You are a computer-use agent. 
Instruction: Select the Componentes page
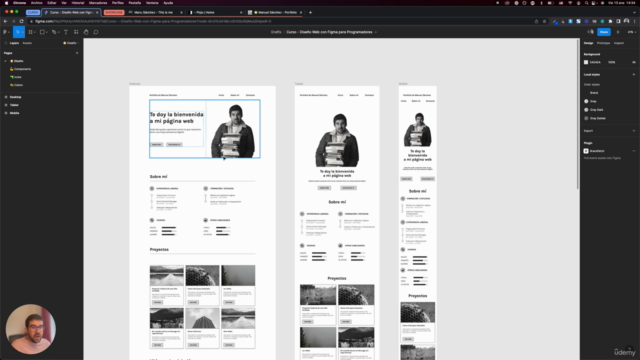pyautogui.click(x=20, y=69)
